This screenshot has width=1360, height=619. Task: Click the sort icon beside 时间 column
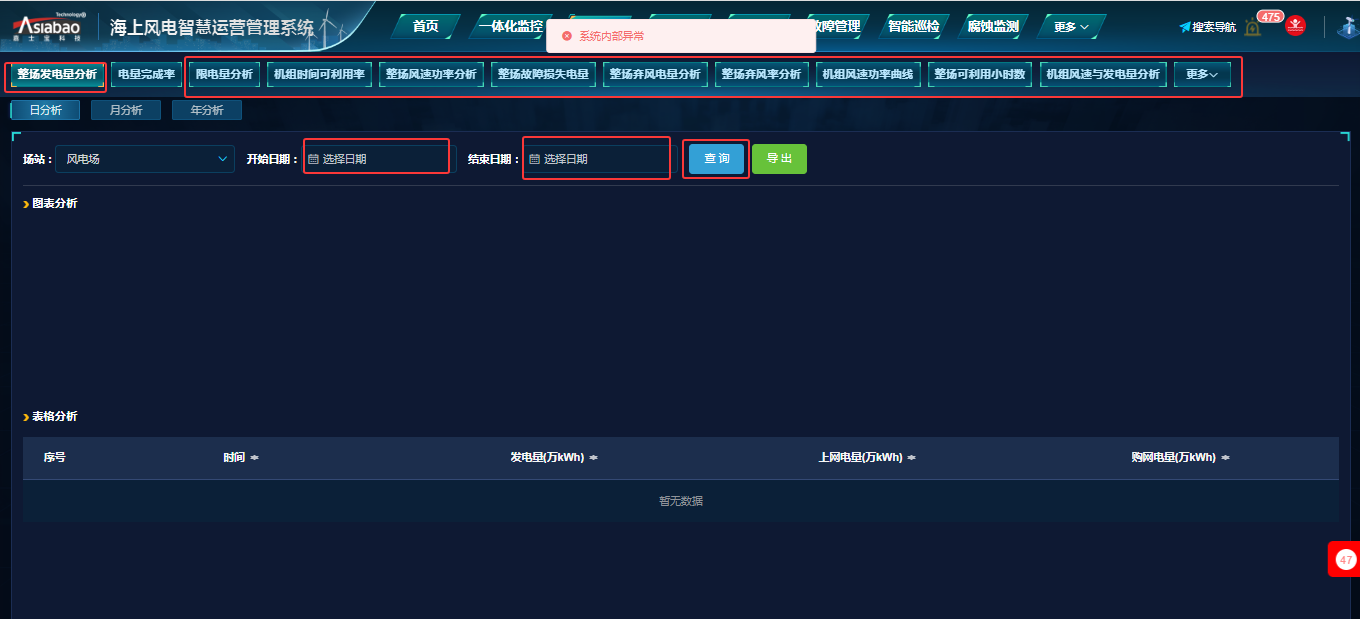(x=254, y=458)
